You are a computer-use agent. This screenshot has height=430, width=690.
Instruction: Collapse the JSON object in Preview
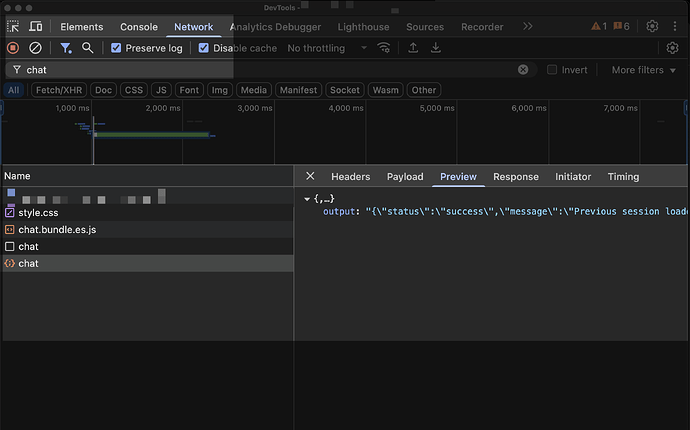(x=307, y=199)
